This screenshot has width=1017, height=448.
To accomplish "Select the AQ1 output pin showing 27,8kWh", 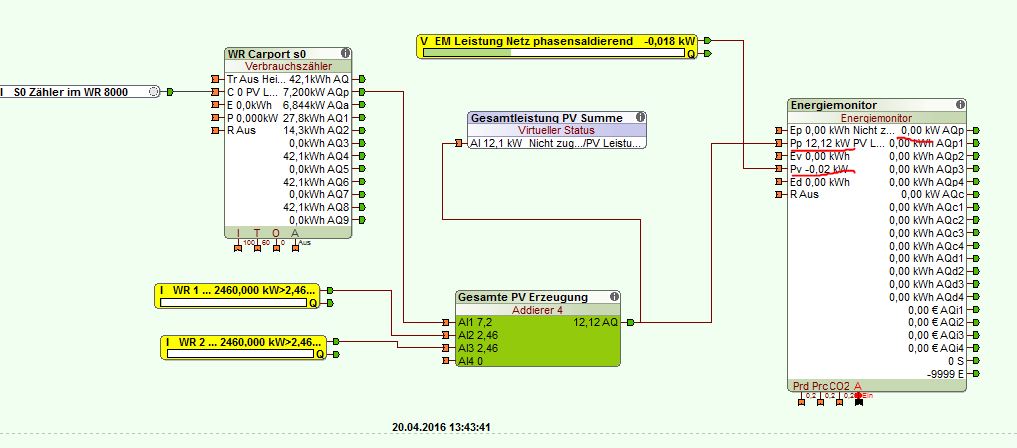I will [361, 117].
